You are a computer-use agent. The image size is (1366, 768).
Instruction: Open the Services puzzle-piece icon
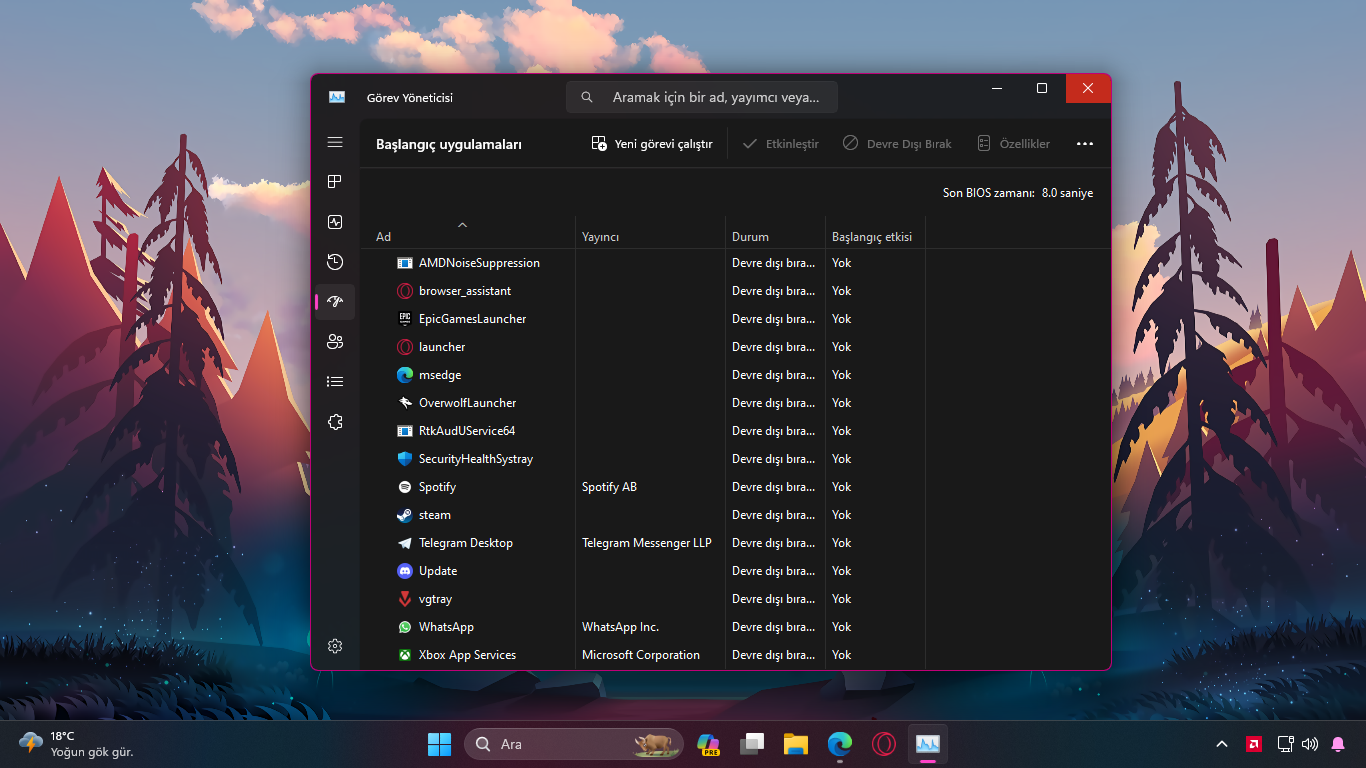335,422
